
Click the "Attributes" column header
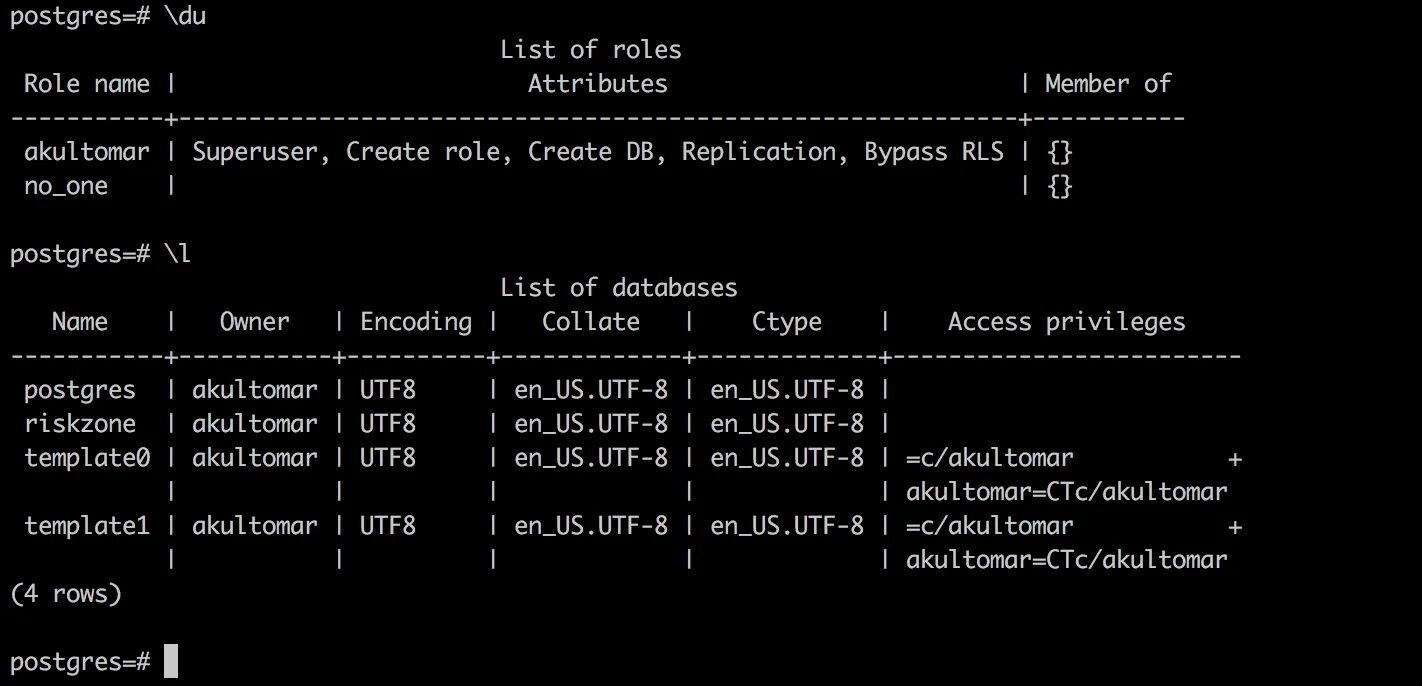[x=597, y=84]
